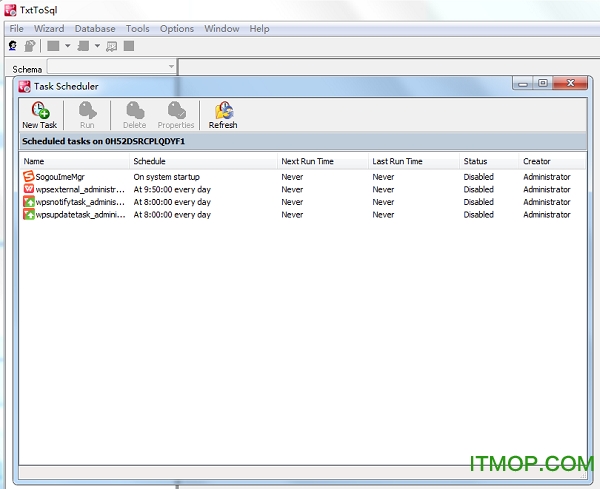Sort by Last Run Time column header
The height and width of the screenshot is (489, 600).
(x=414, y=161)
